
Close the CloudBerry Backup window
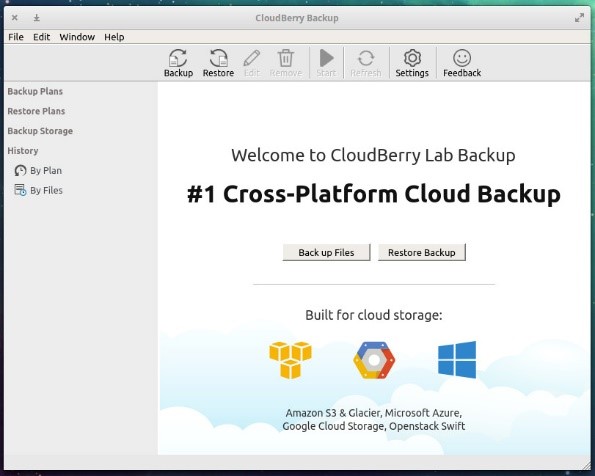click(14, 17)
